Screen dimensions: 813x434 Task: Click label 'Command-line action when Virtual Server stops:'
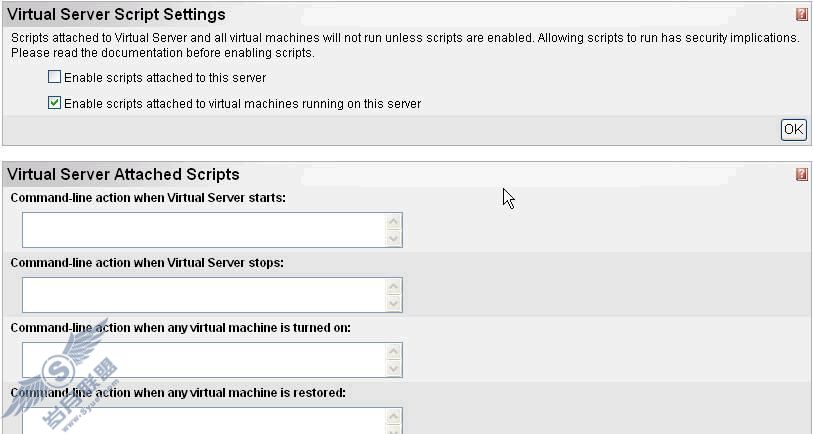click(147, 263)
